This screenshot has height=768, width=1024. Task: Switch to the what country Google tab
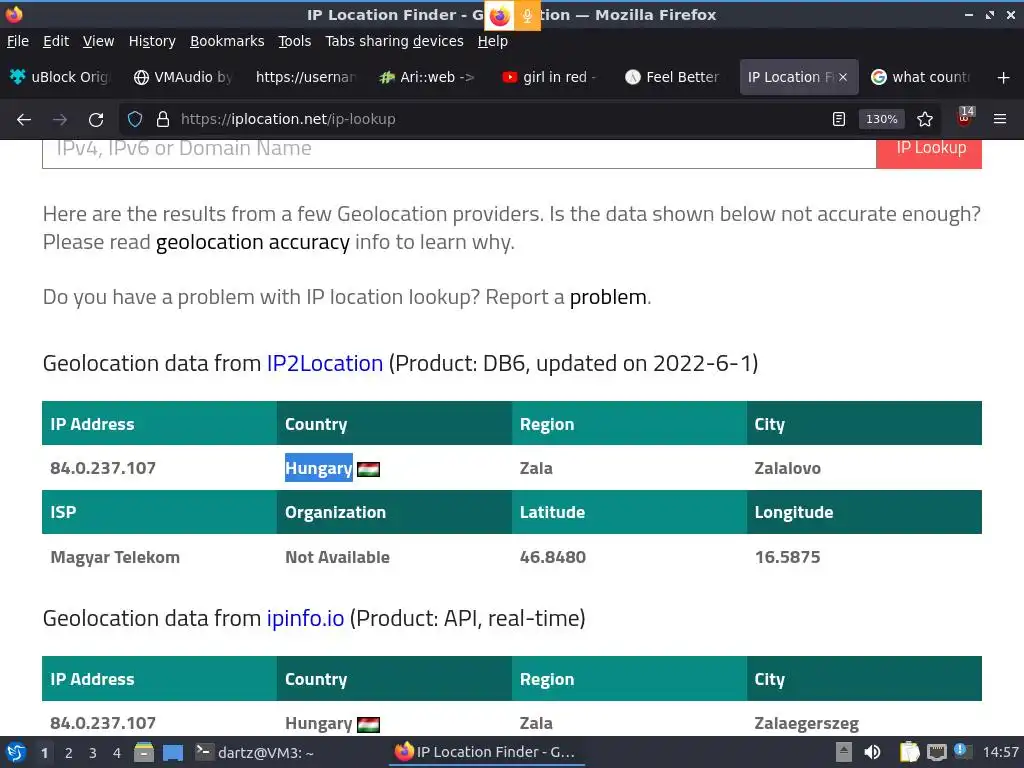921,77
